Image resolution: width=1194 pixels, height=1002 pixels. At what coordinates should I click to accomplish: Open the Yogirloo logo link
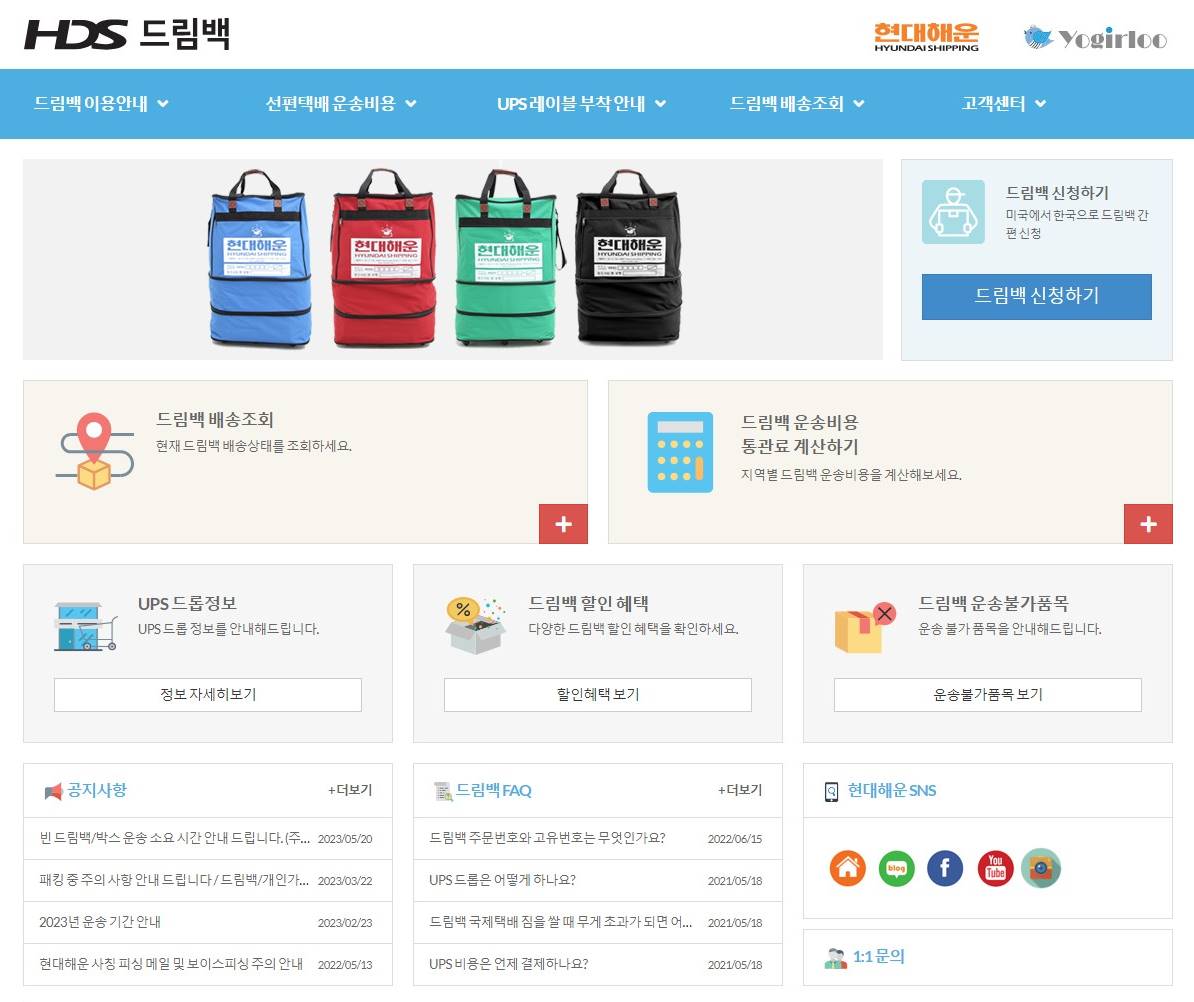(1095, 37)
